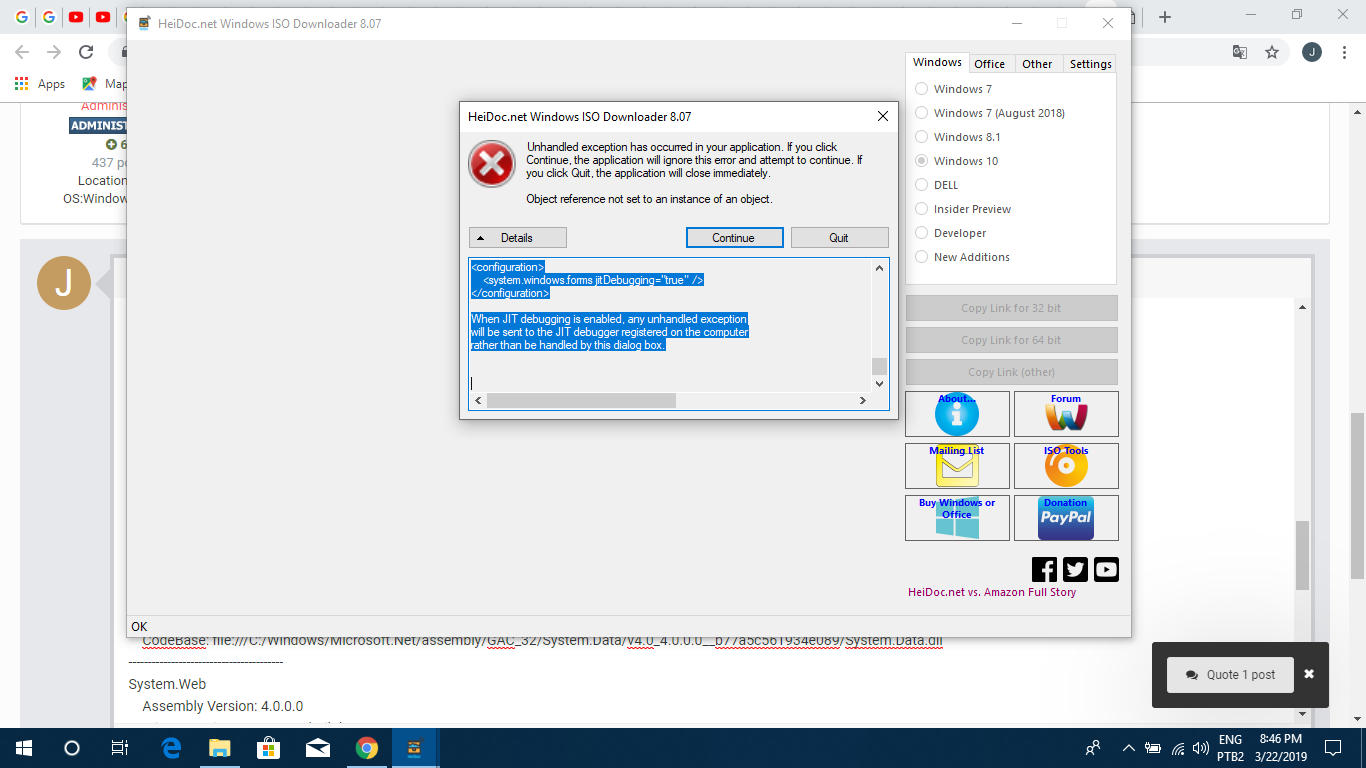Reload the page in Chrome

tap(86, 52)
